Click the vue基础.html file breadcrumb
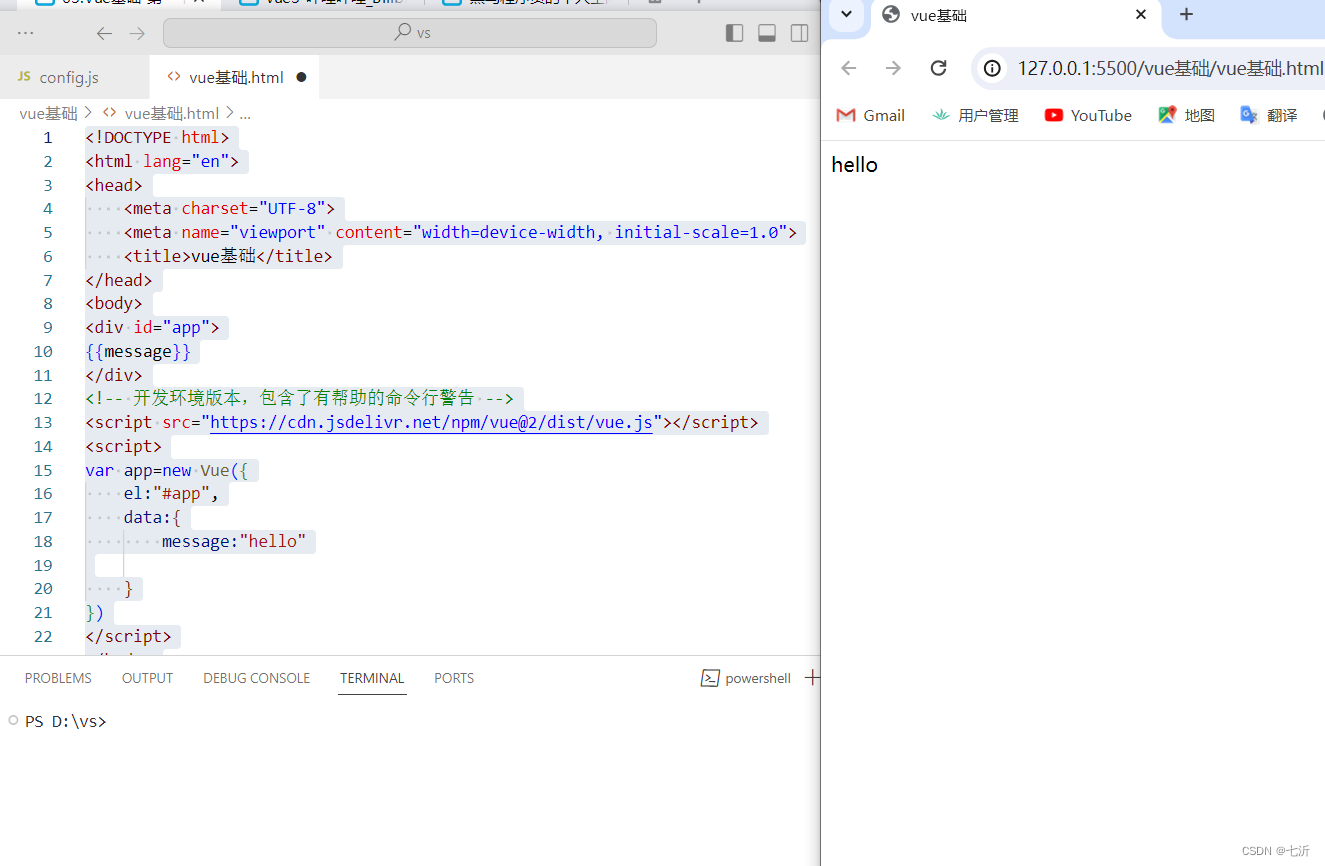This screenshot has height=866, width=1325. 170,113
